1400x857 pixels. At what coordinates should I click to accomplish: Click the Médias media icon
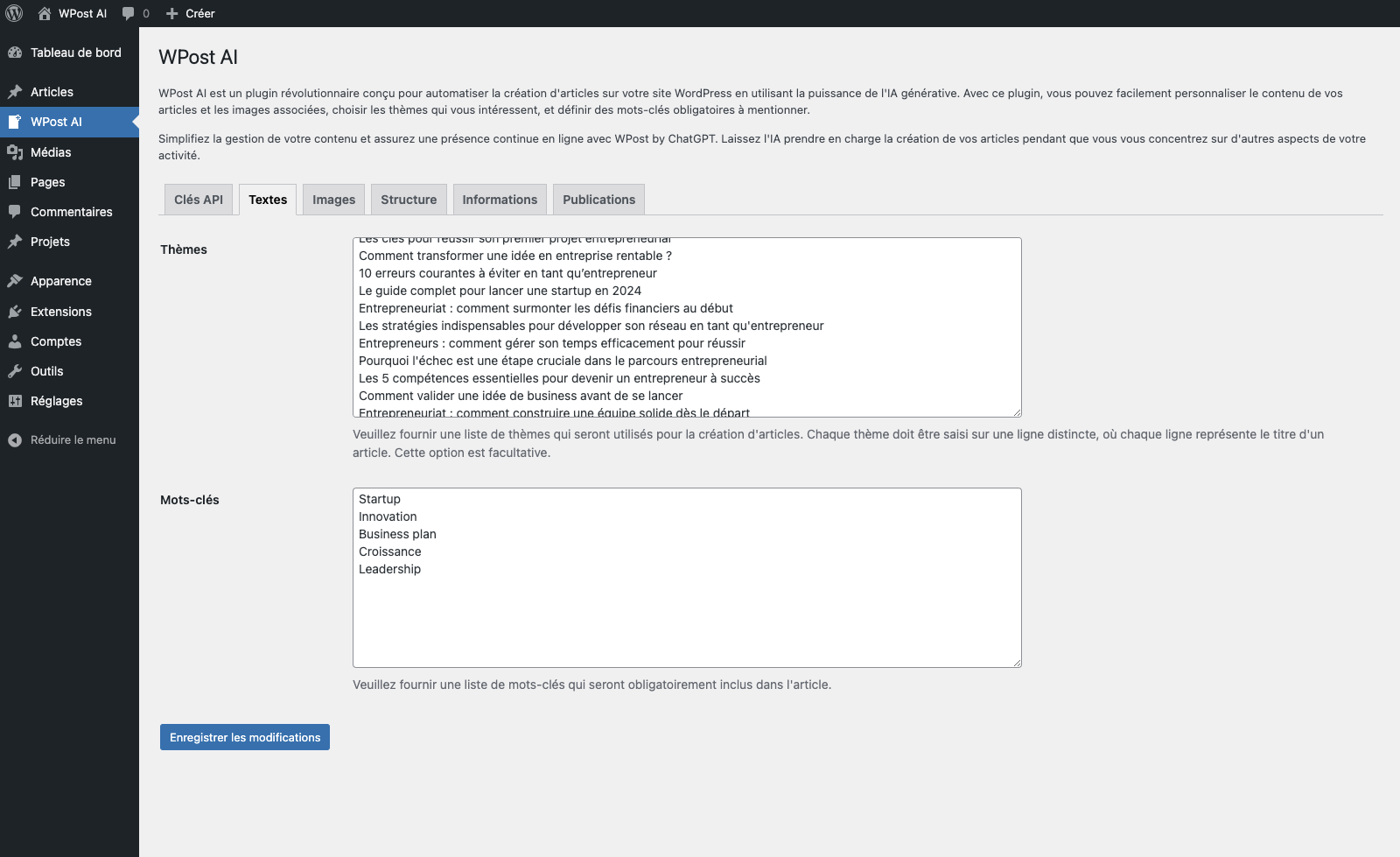click(15, 152)
